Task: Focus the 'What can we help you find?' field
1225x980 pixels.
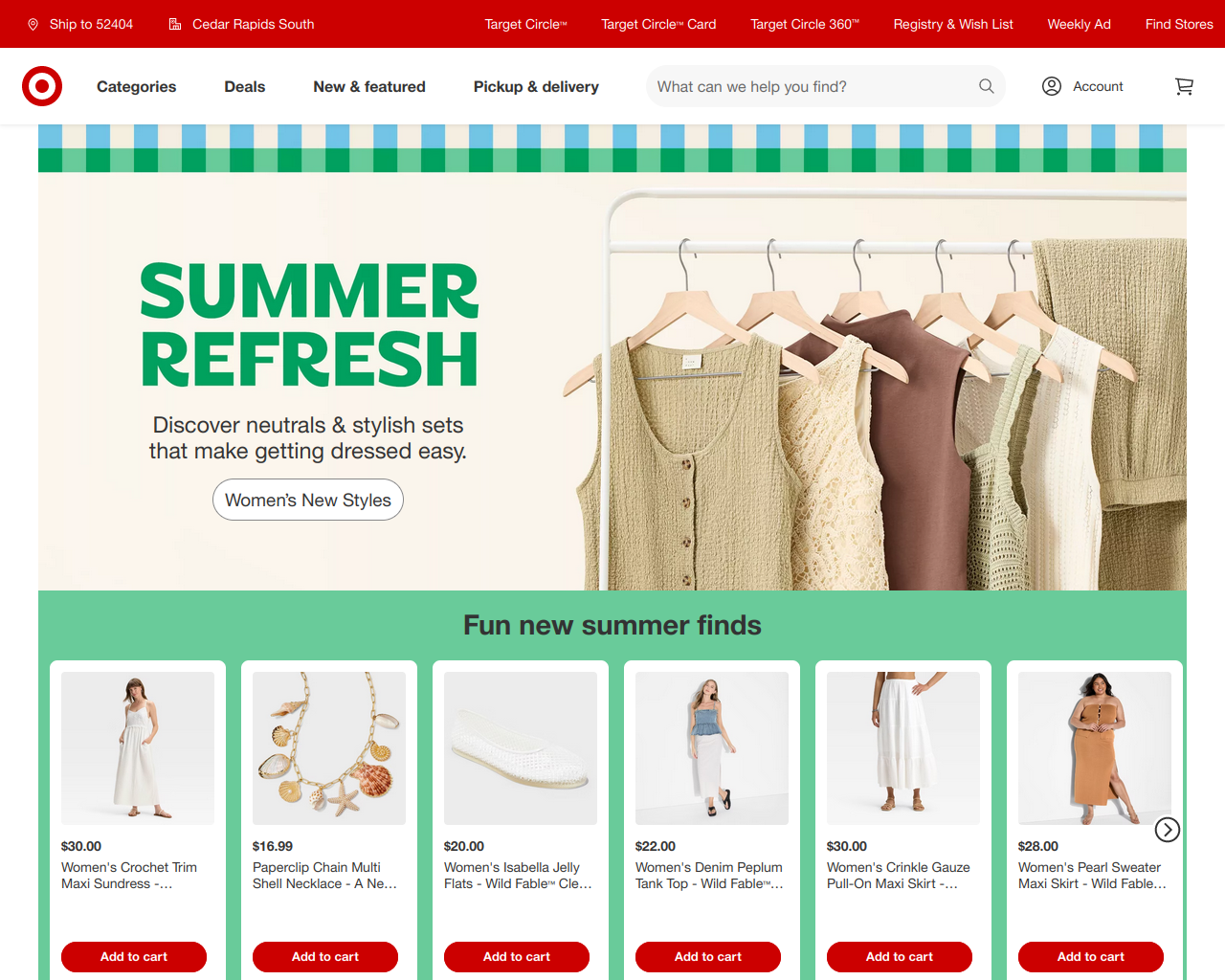Action: 812,86
